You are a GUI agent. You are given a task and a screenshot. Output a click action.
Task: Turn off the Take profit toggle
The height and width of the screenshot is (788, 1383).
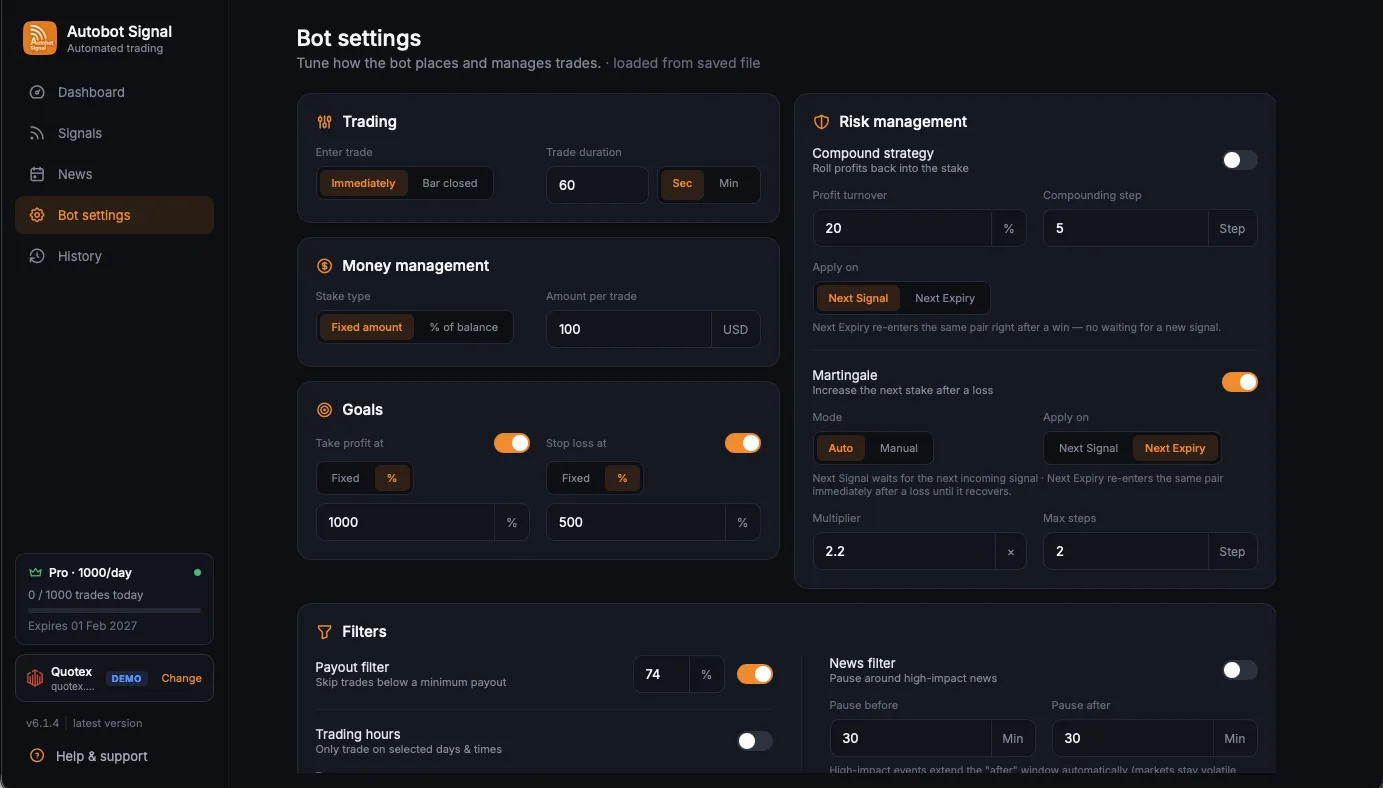coord(512,443)
